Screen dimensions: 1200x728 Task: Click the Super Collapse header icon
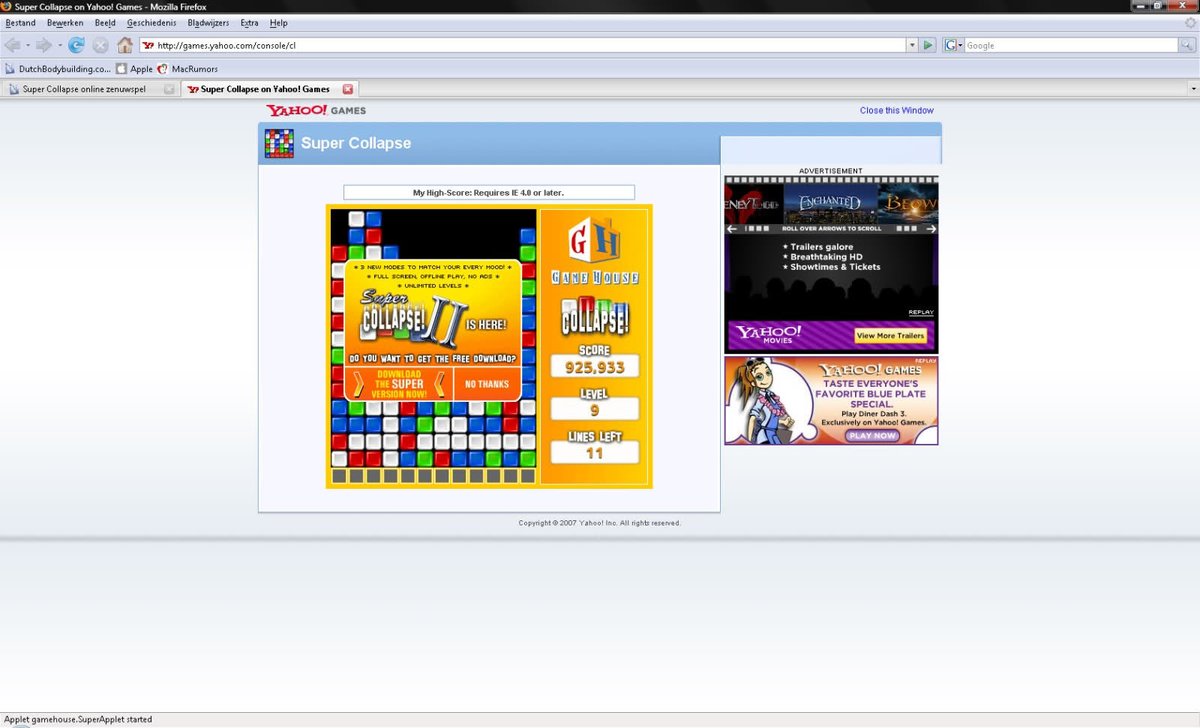(279, 143)
